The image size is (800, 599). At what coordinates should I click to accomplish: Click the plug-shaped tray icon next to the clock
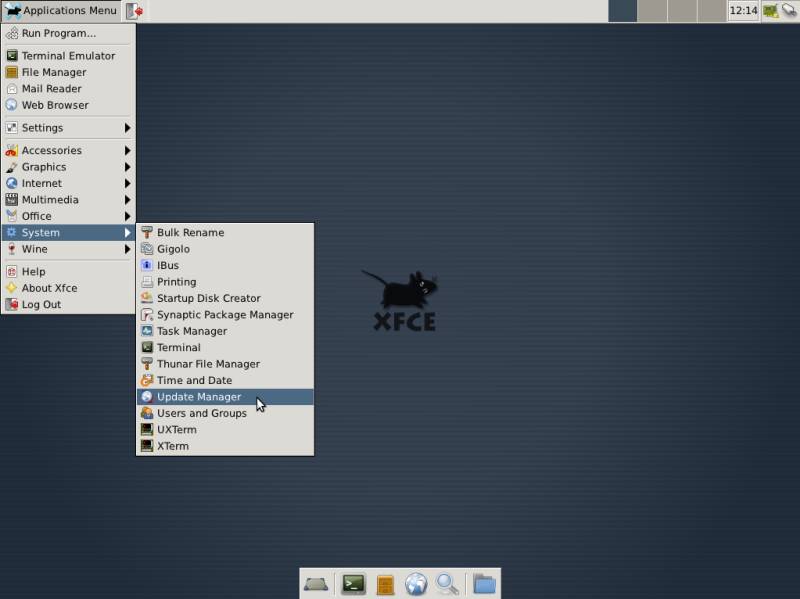point(789,10)
